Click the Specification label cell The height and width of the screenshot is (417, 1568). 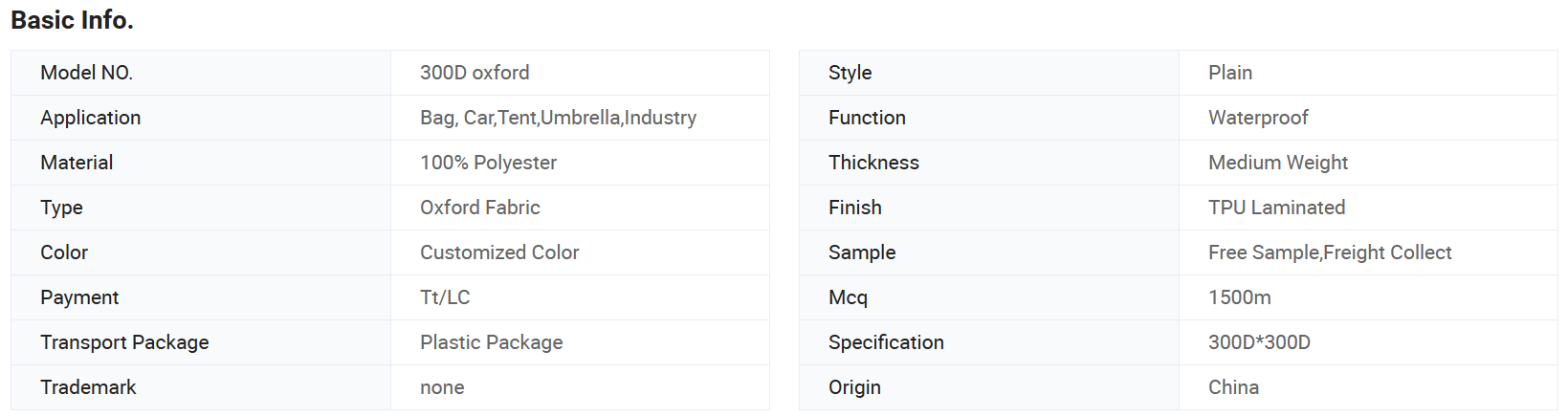point(989,342)
